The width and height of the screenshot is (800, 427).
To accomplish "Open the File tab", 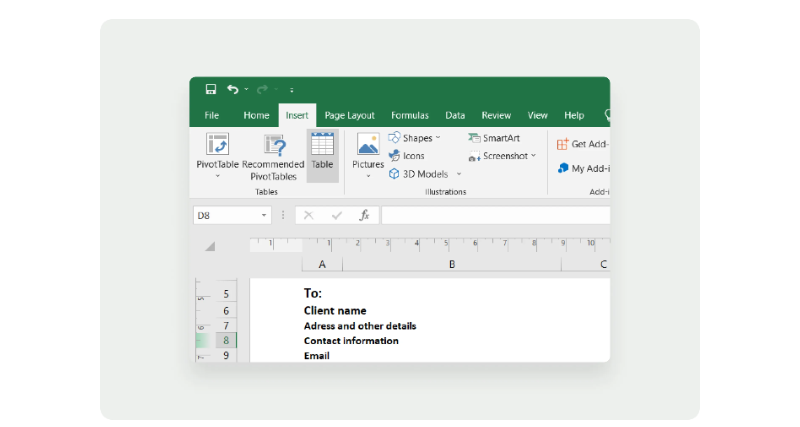I will pyautogui.click(x=212, y=115).
